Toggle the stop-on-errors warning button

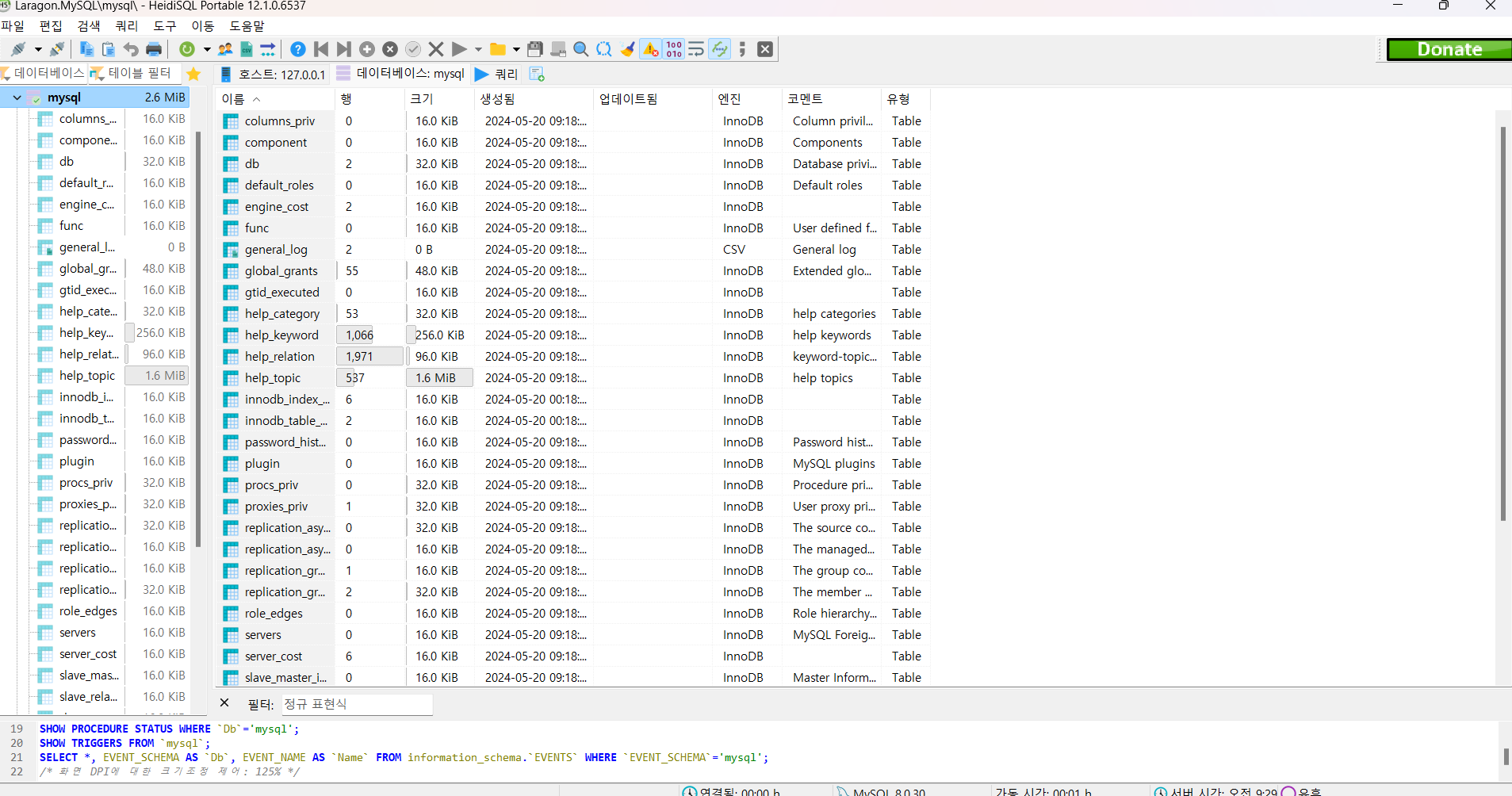point(651,49)
